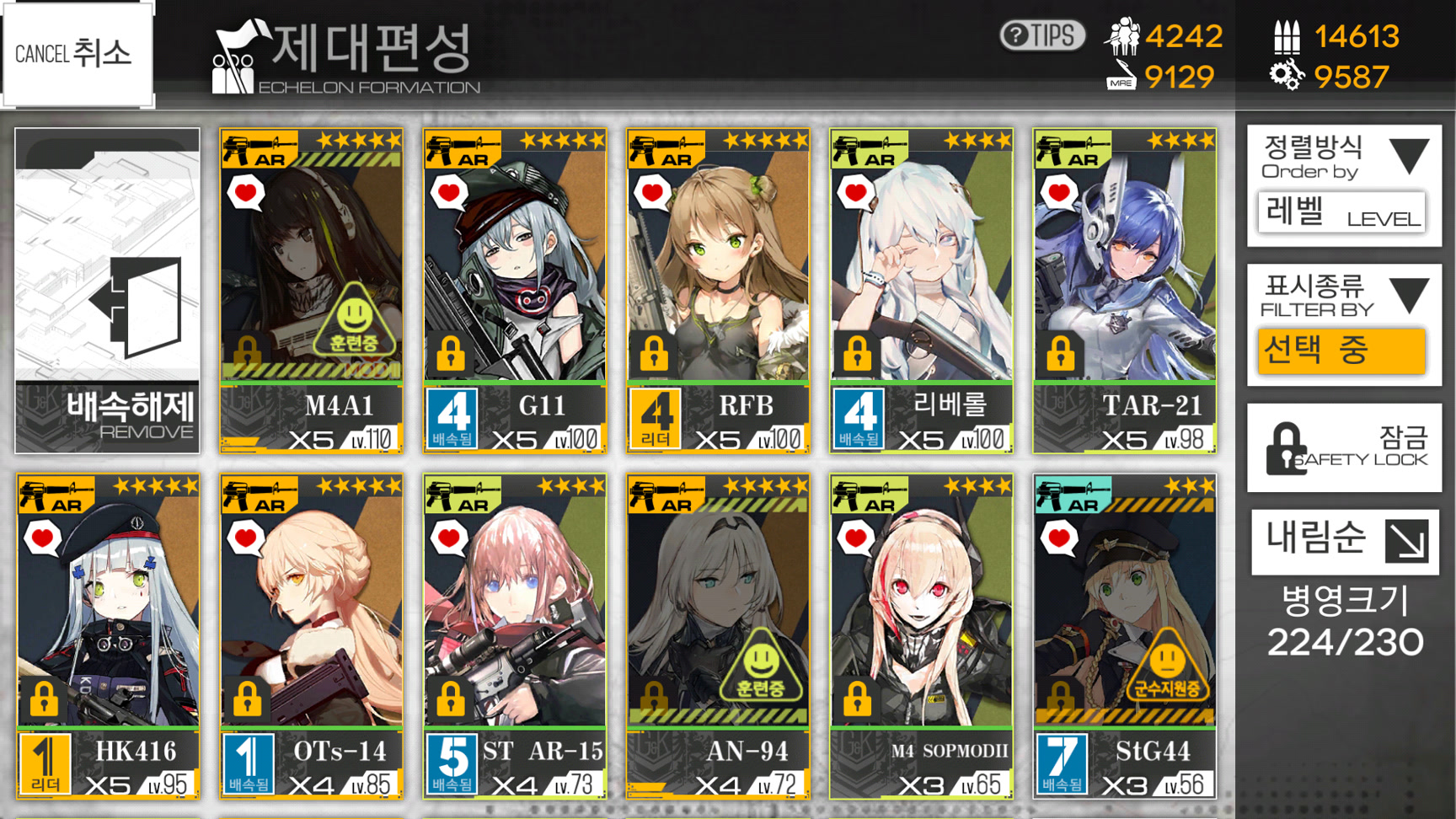This screenshot has width=1456, height=819.
Task: Click the MRE rations resource icon
Action: click(x=1121, y=75)
